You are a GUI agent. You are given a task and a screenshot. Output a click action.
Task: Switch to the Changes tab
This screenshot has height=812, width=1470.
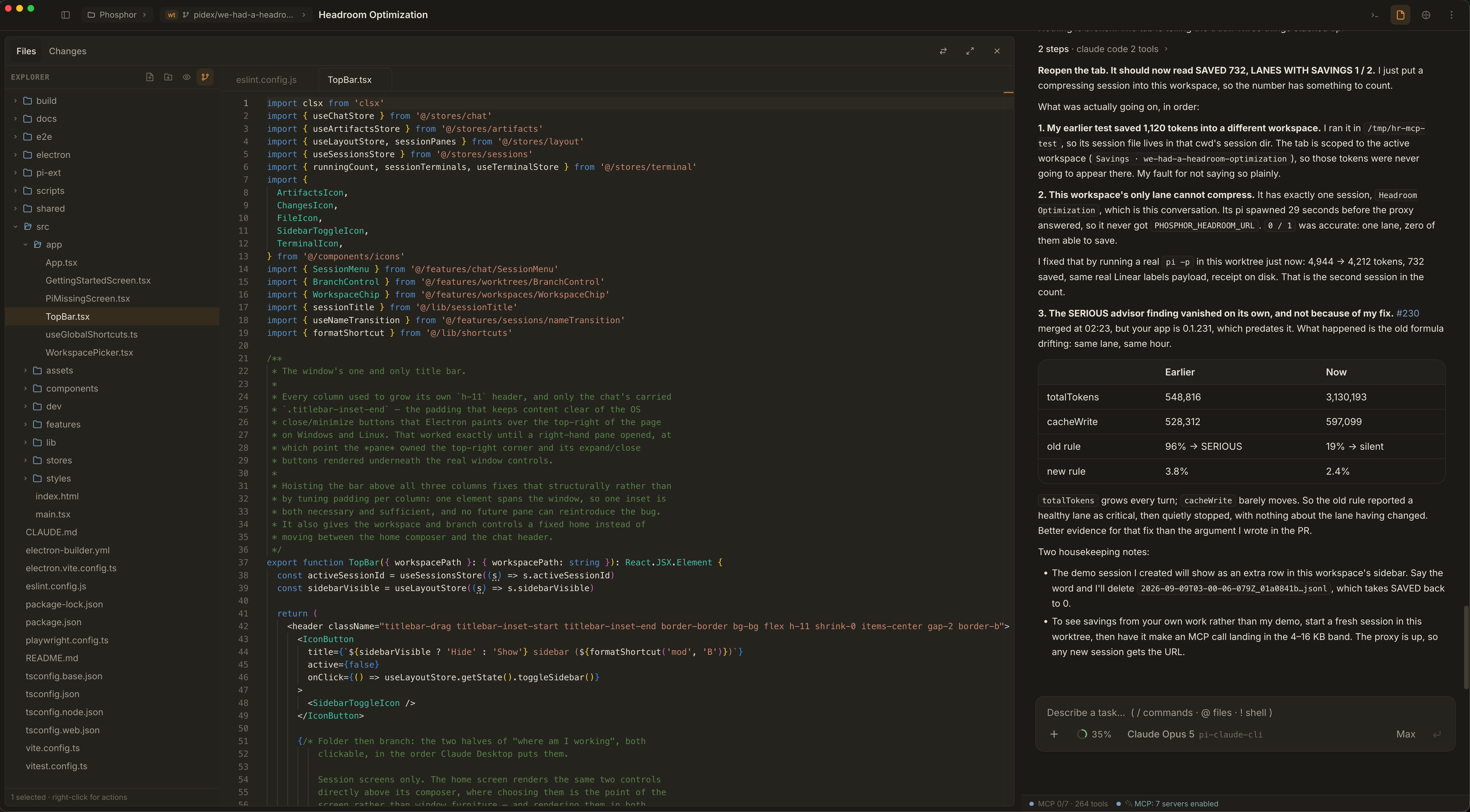(x=67, y=51)
